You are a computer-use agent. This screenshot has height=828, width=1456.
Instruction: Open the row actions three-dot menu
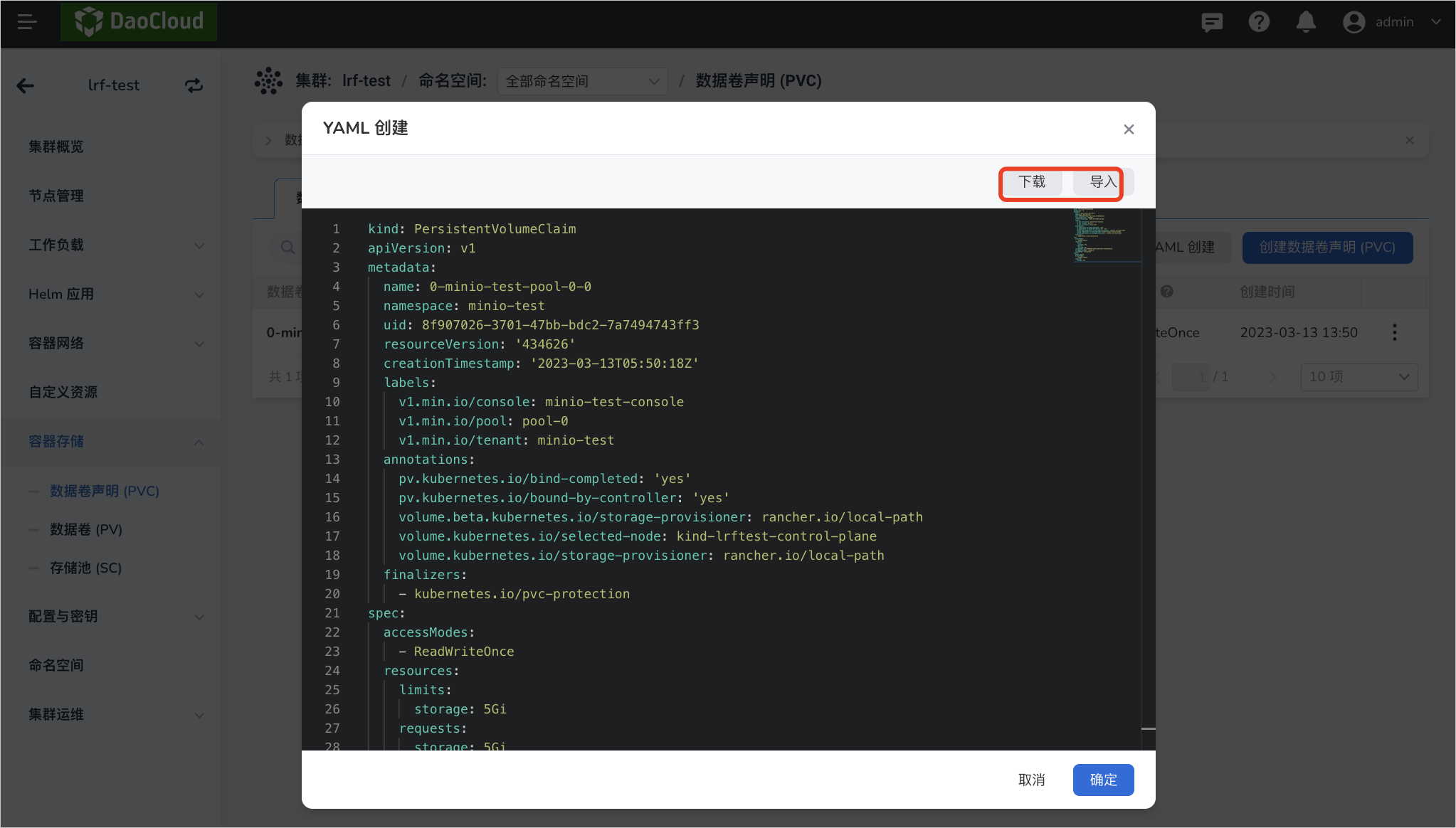pyautogui.click(x=1395, y=332)
